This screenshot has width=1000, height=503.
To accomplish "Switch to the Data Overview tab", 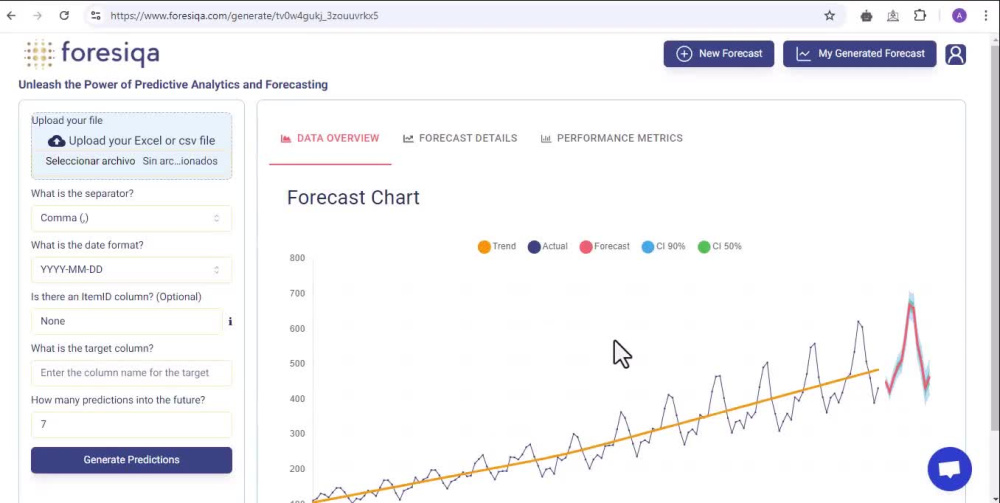I will click(330, 138).
